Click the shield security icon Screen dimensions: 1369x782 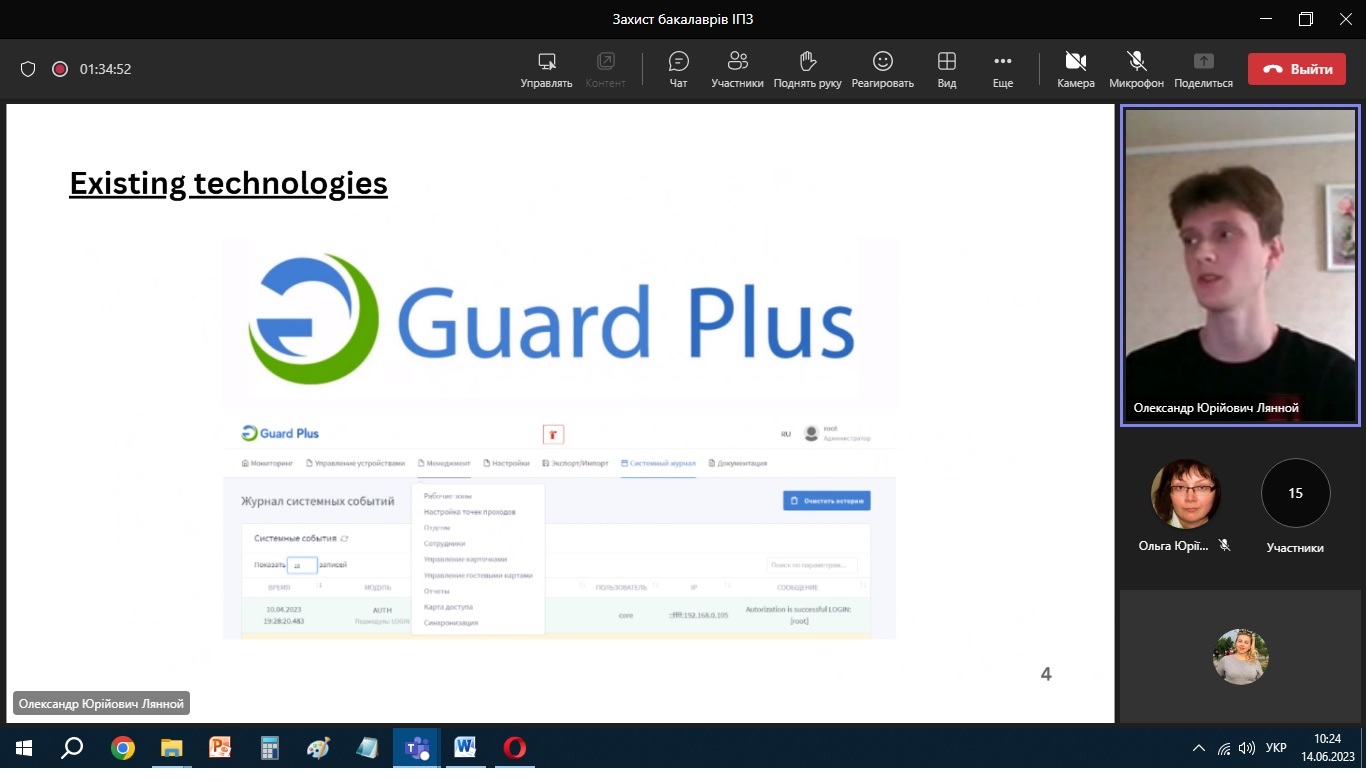tap(28, 69)
